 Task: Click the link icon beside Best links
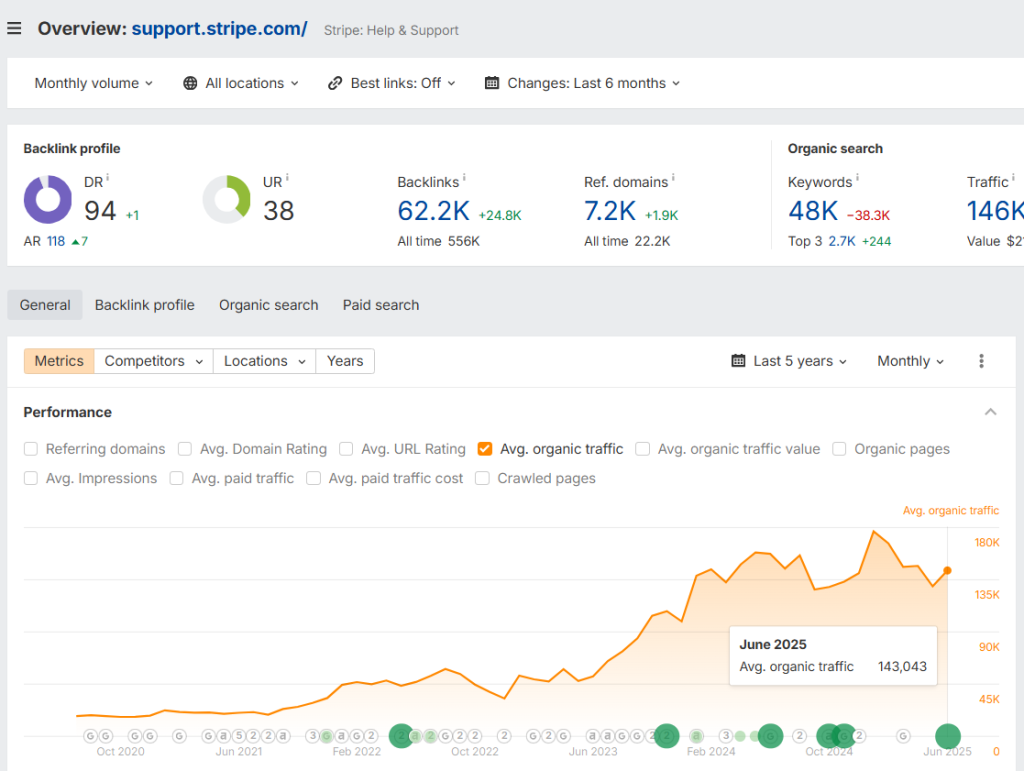[x=335, y=83]
